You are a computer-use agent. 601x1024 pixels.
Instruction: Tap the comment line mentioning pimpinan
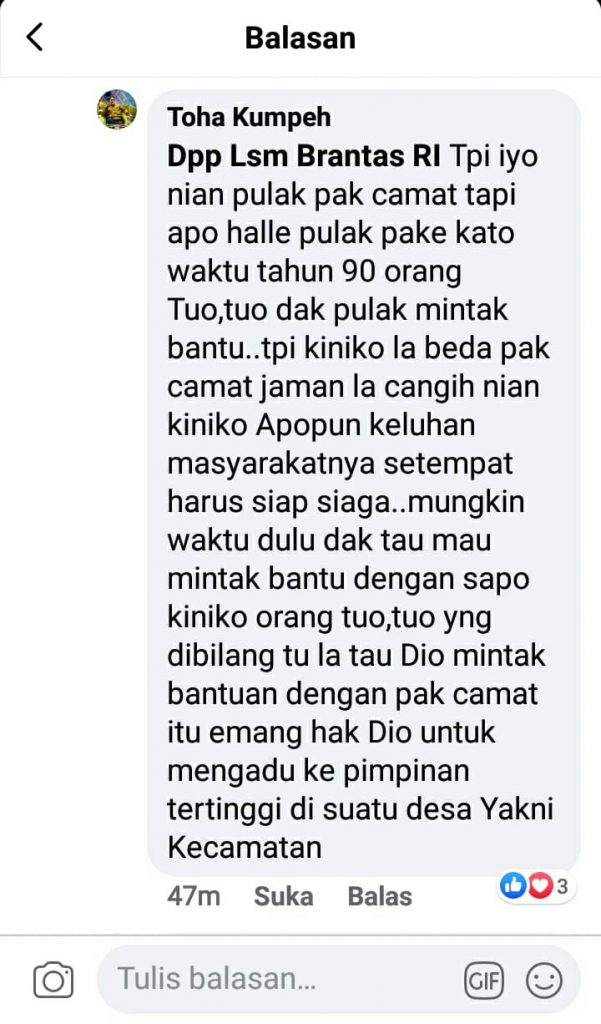pos(318,771)
